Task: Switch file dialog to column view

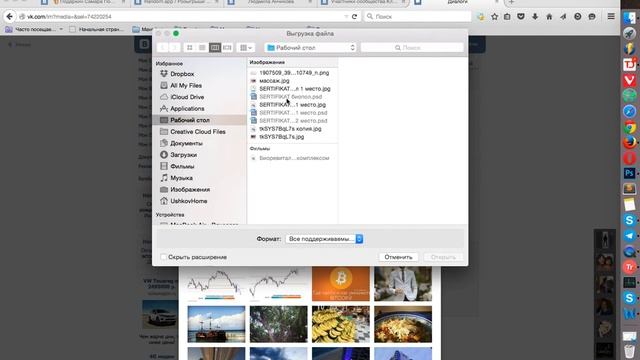Action: click(x=215, y=48)
